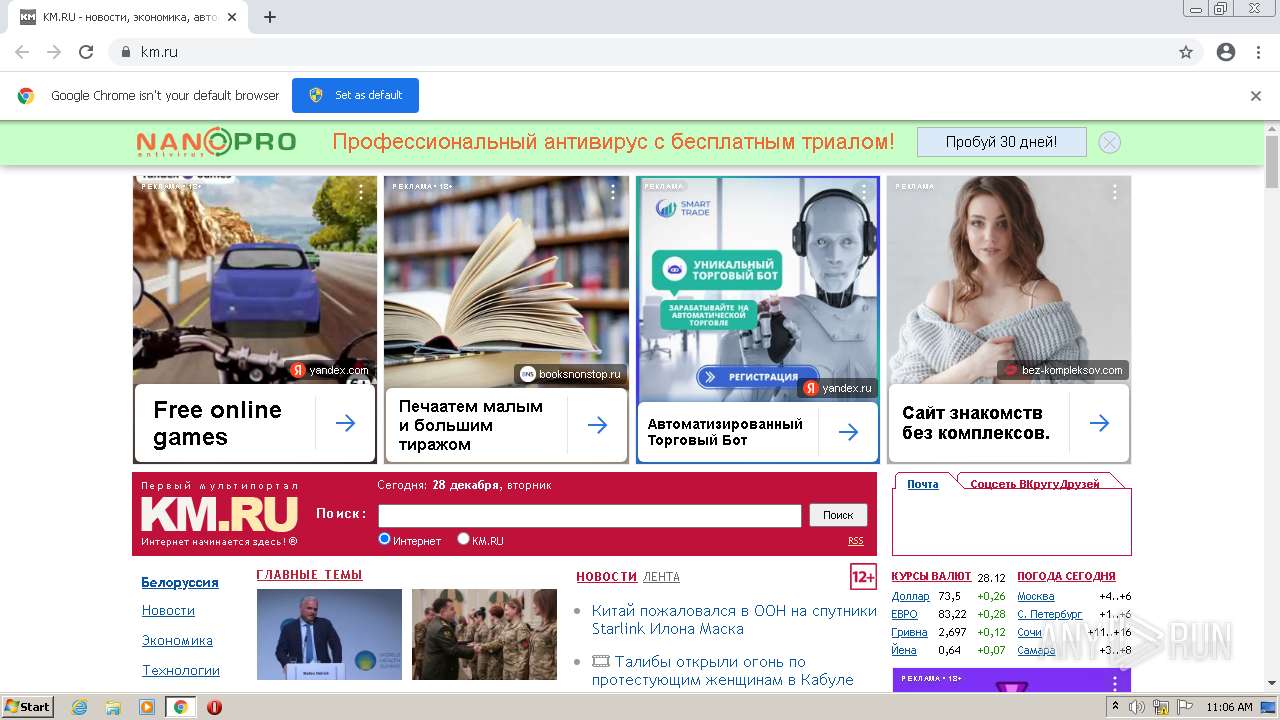Launch Internet Explorer from the taskbar
Screen dimensions: 1280x720
pos(80,707)
